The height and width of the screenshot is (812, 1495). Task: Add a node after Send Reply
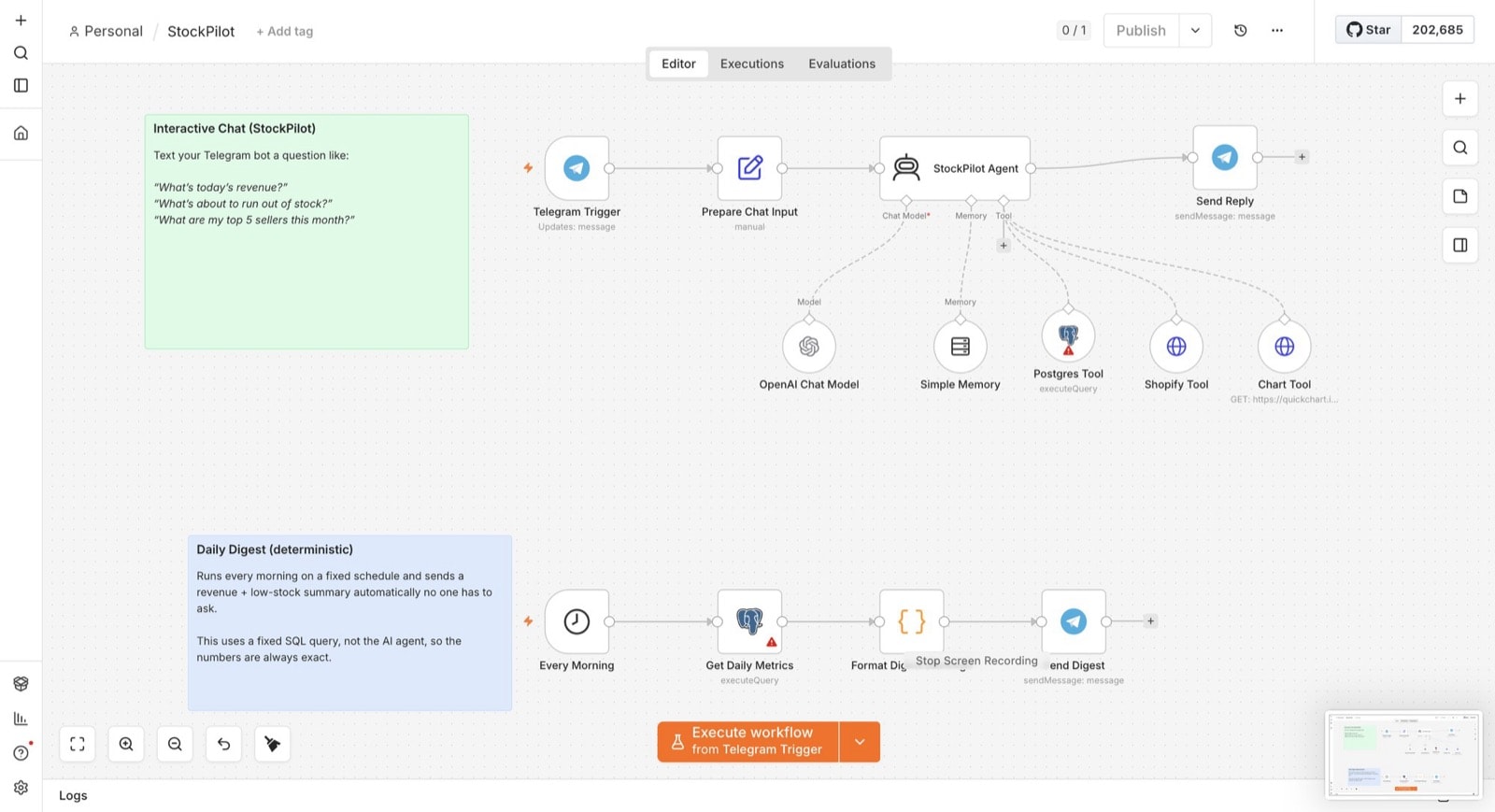1302,157
